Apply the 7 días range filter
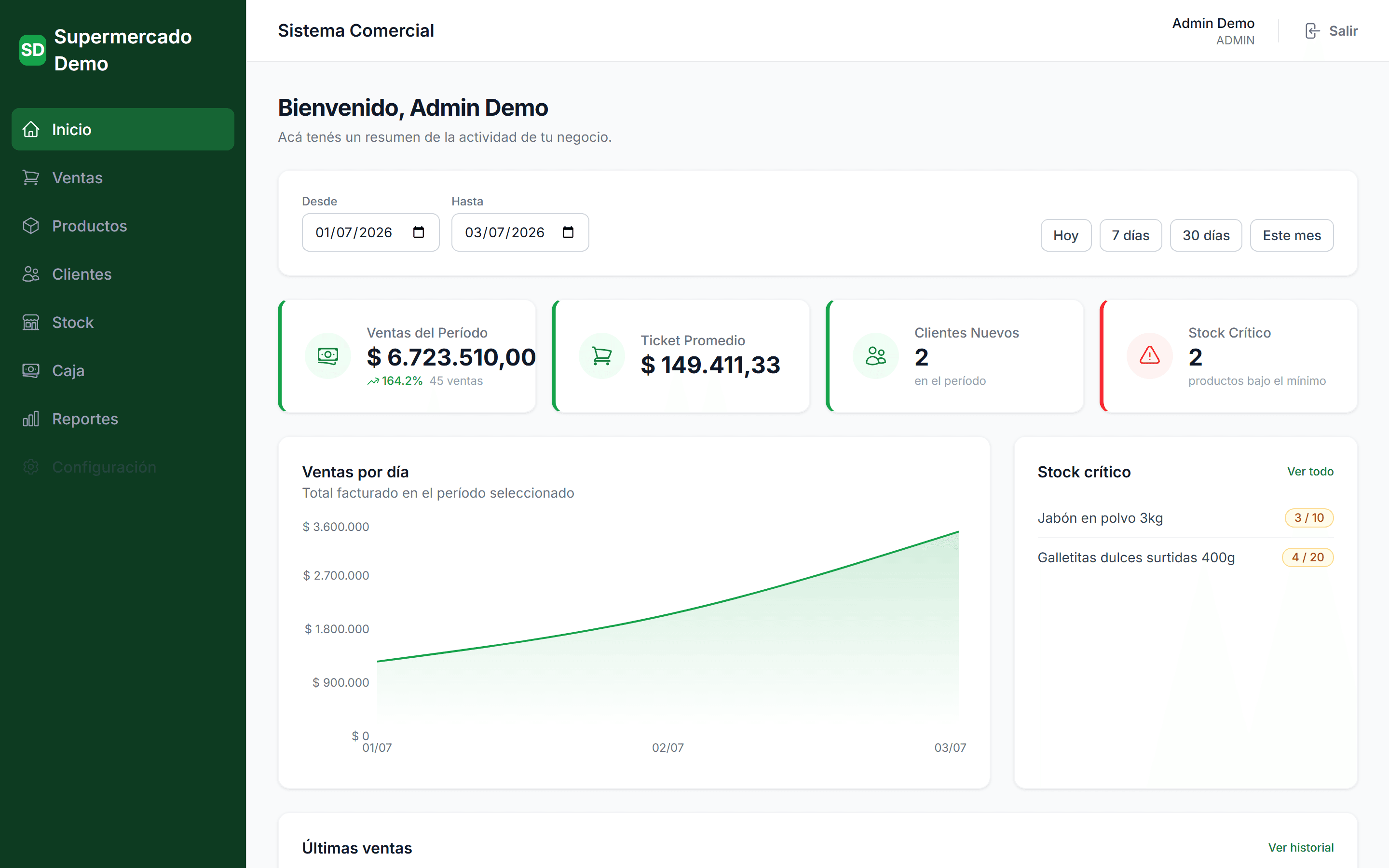The height and width of the screenshot is (868, 1389). 1130,235
